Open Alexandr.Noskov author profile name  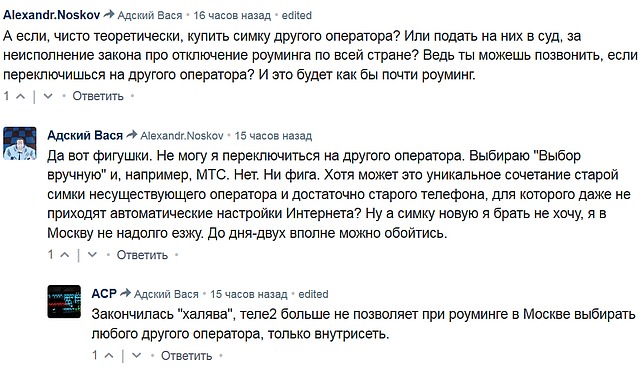pos(51,15)
